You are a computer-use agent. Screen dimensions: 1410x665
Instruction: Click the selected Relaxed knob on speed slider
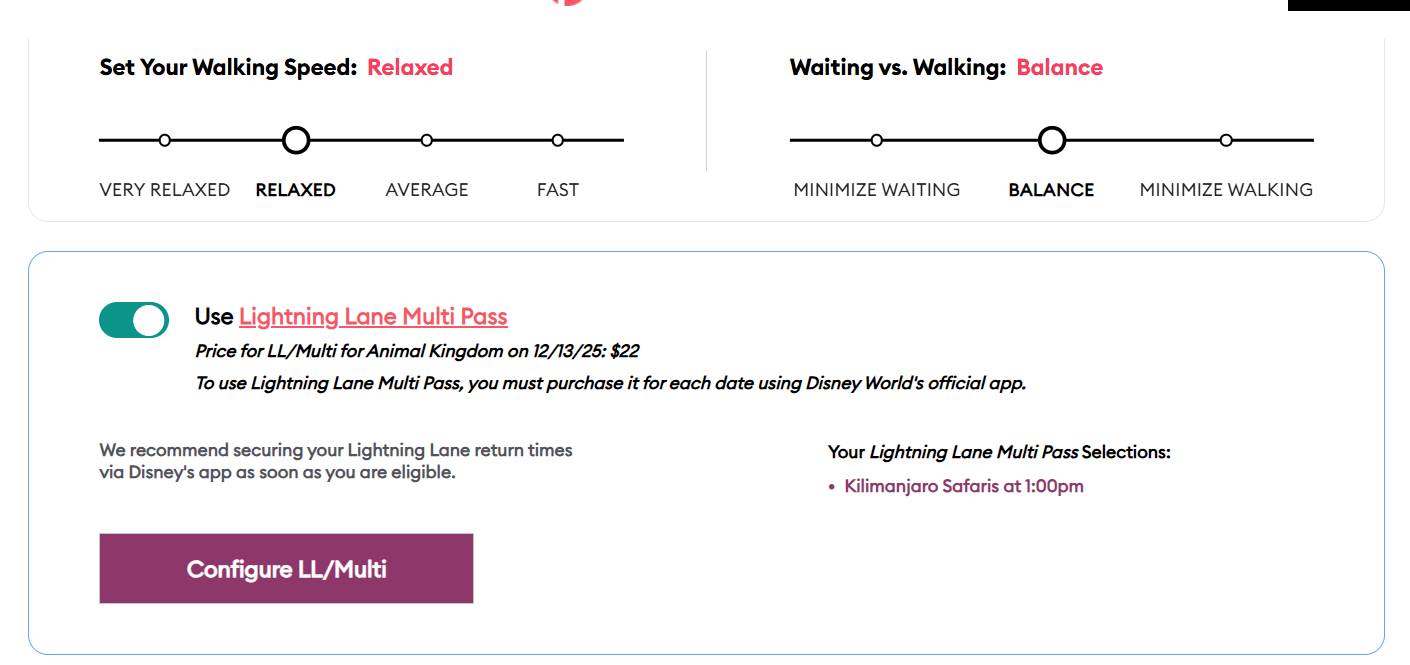coord(296,140)
